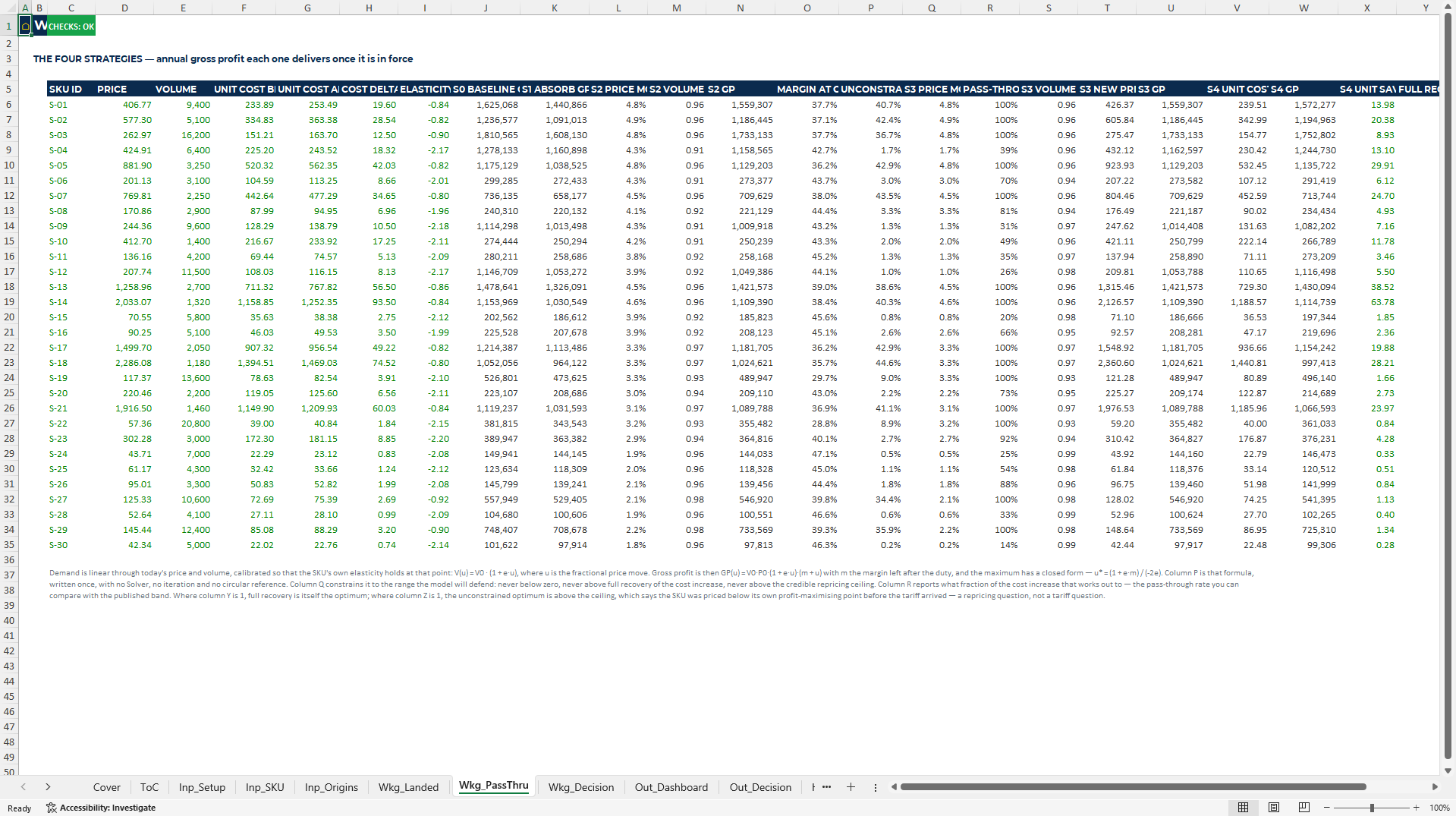Open the Cover sheet tab
1456x816 pixels.
click(x=106, y=787)
